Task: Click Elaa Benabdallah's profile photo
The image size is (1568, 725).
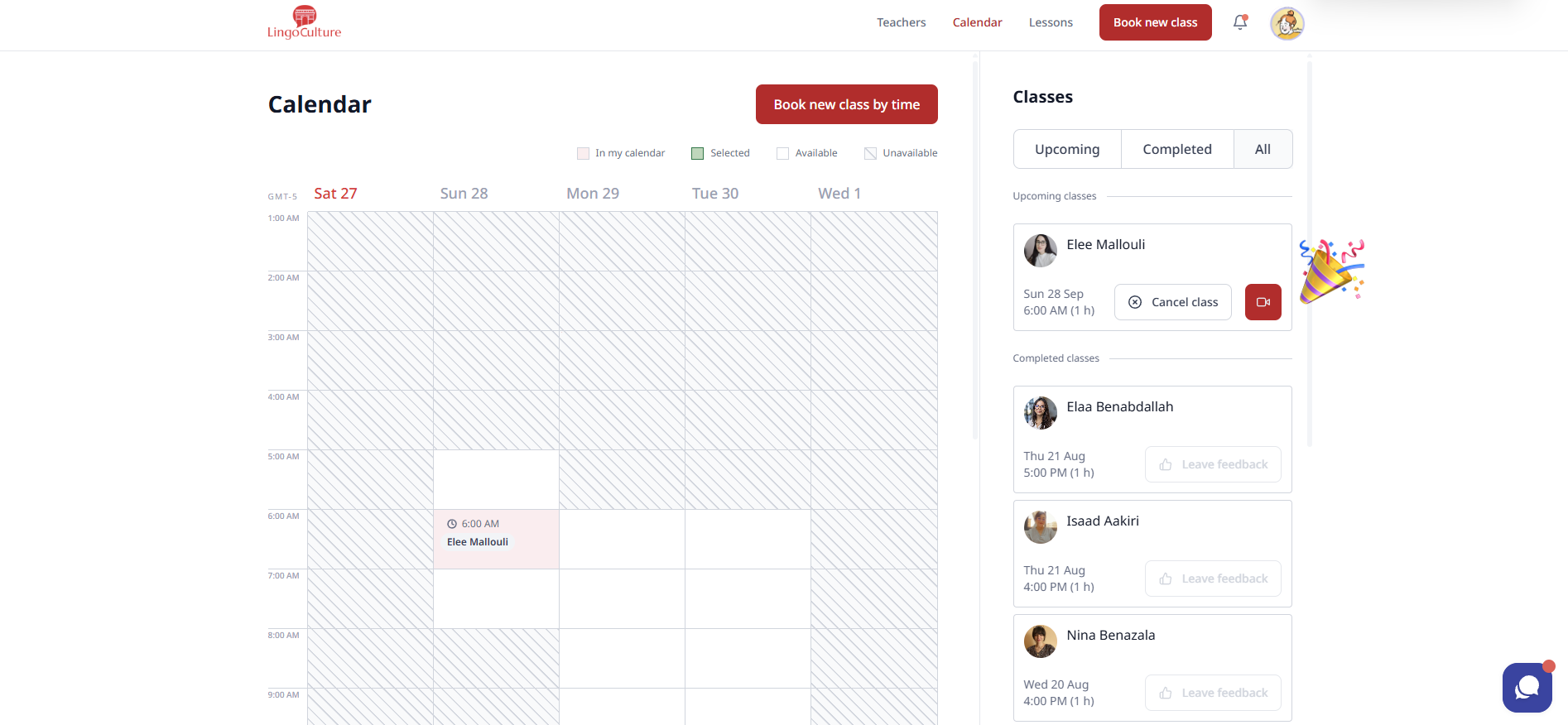Action: click(1041, 413)
